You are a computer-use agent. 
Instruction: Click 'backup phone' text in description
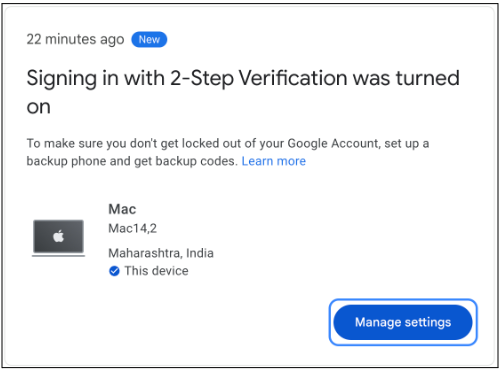pyautogui.click(x=67, y=161)
